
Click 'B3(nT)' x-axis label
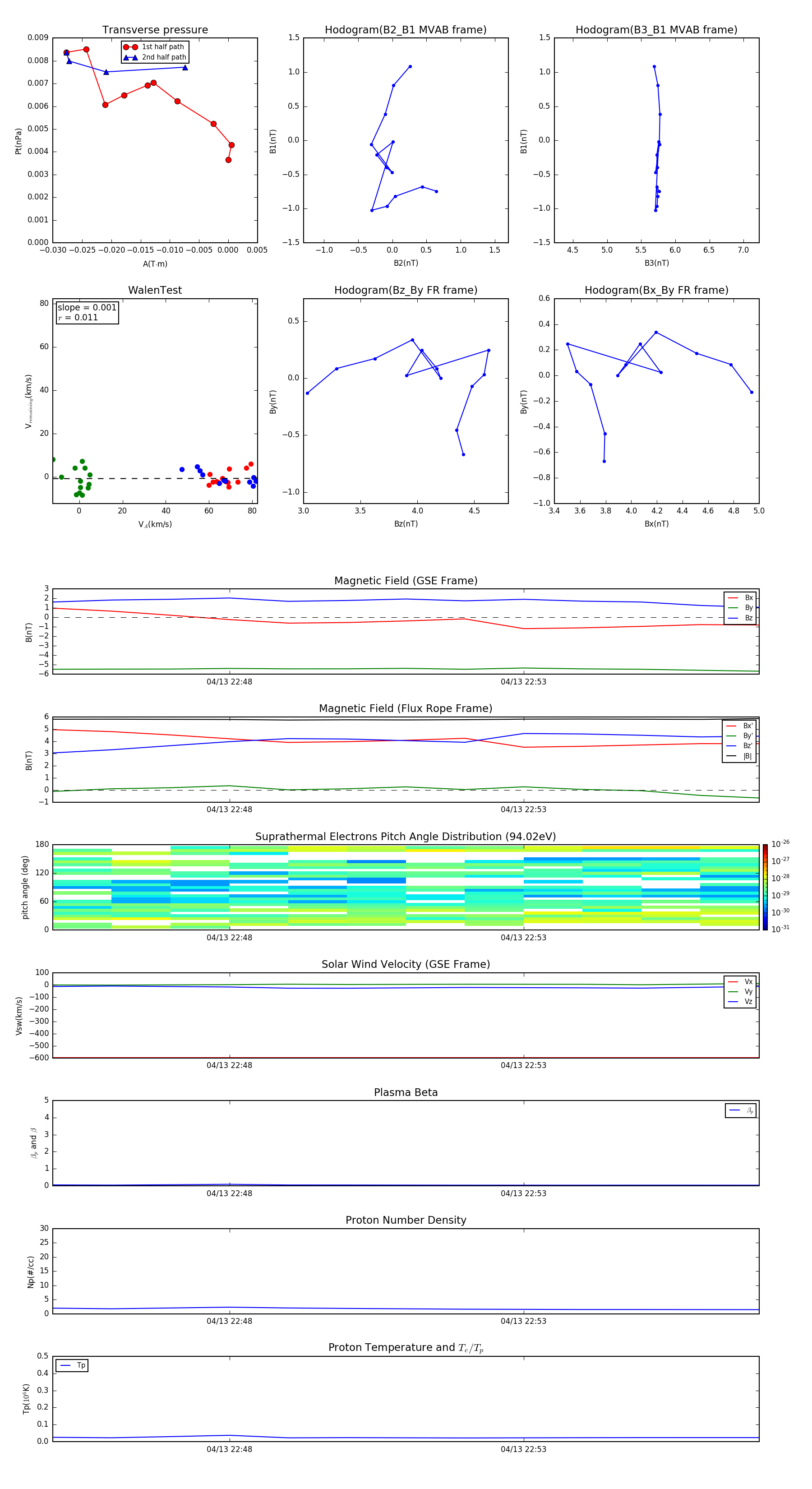pyautogui.click(x=656, y=263)
